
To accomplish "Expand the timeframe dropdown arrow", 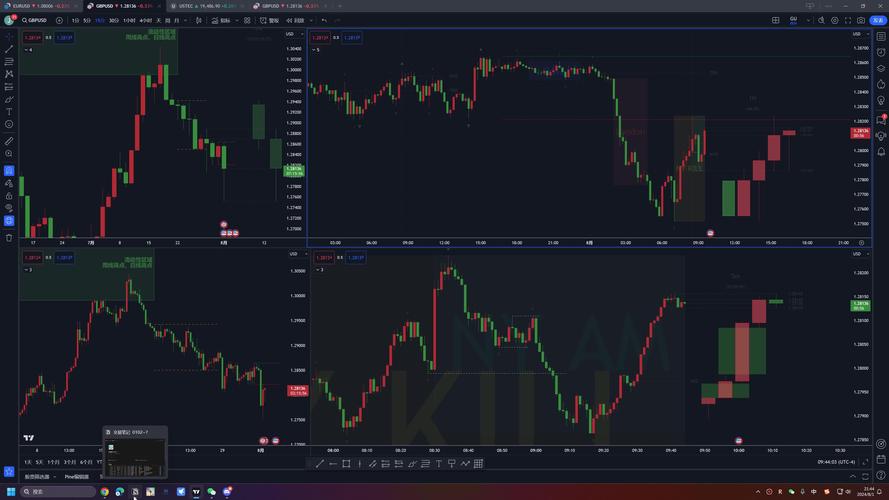I will pyautogui.click(x=185, y=20).
